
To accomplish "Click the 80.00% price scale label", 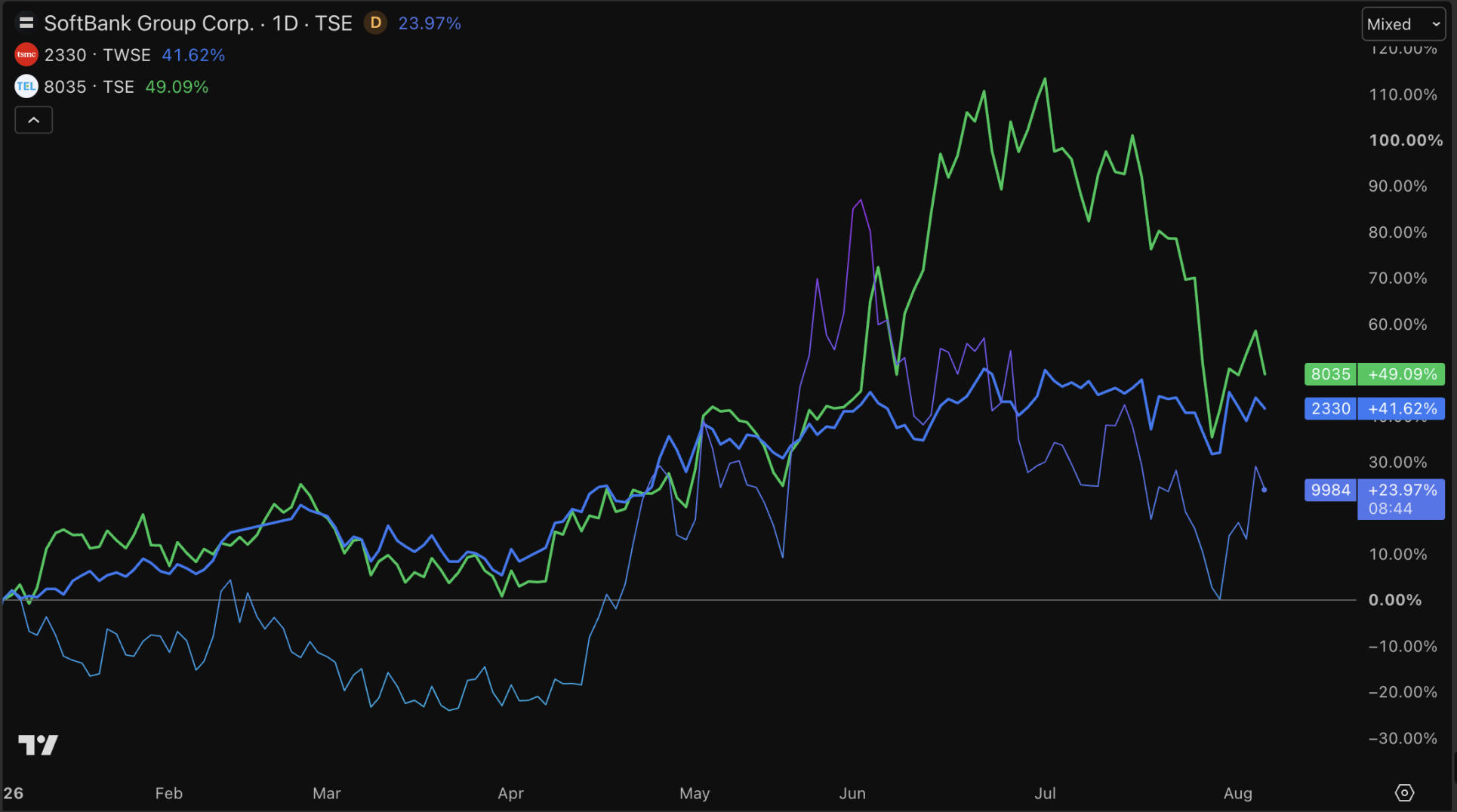I will 1398,232.
